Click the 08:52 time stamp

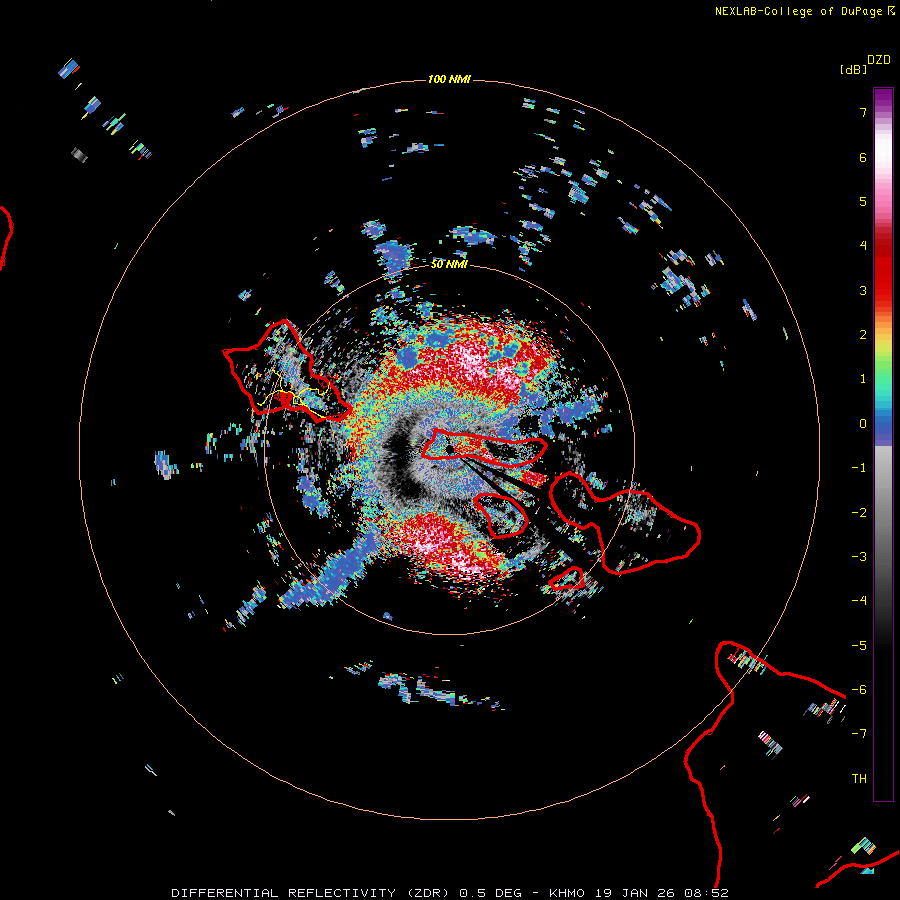tap(707, 893)
